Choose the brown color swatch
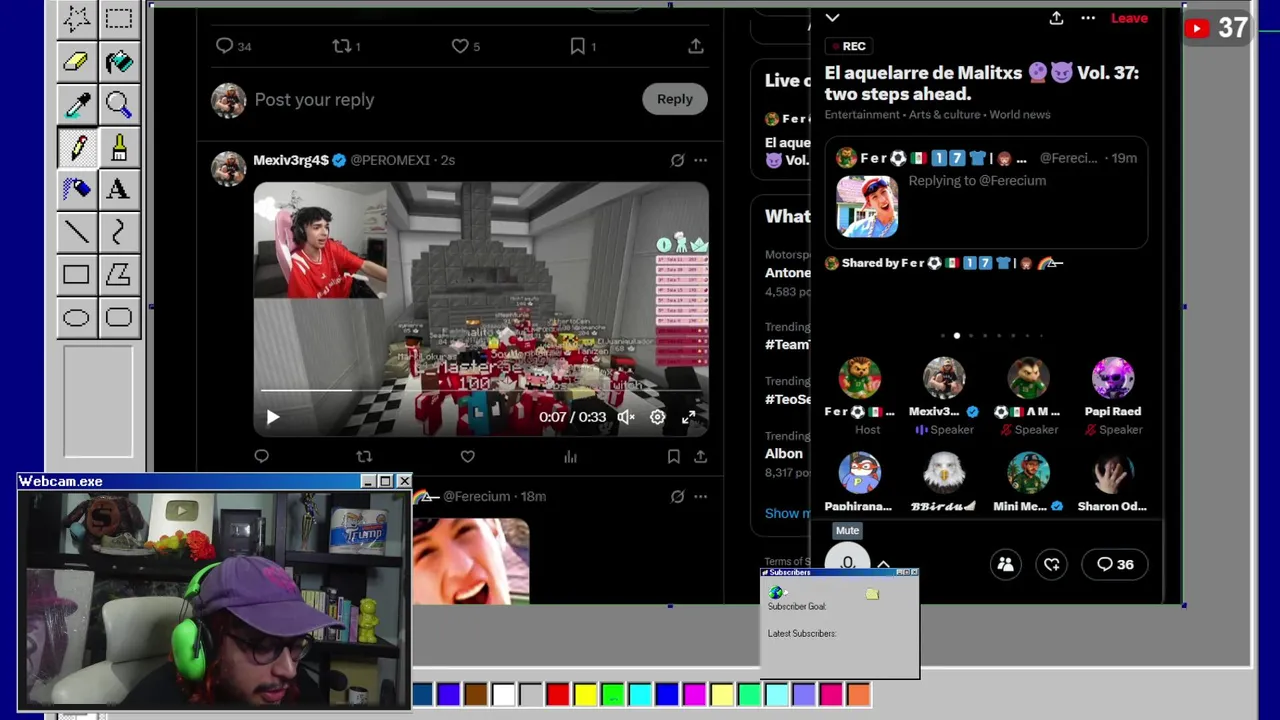The height and width of the screenshot is (720, 1280). pyautogui.click(x=476, y=694)
